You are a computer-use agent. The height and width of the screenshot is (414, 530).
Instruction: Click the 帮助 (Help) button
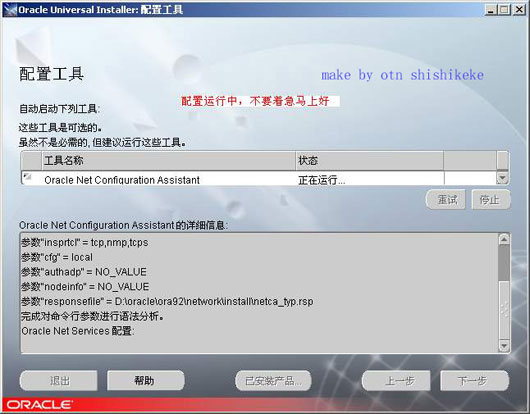click(146, 381)
